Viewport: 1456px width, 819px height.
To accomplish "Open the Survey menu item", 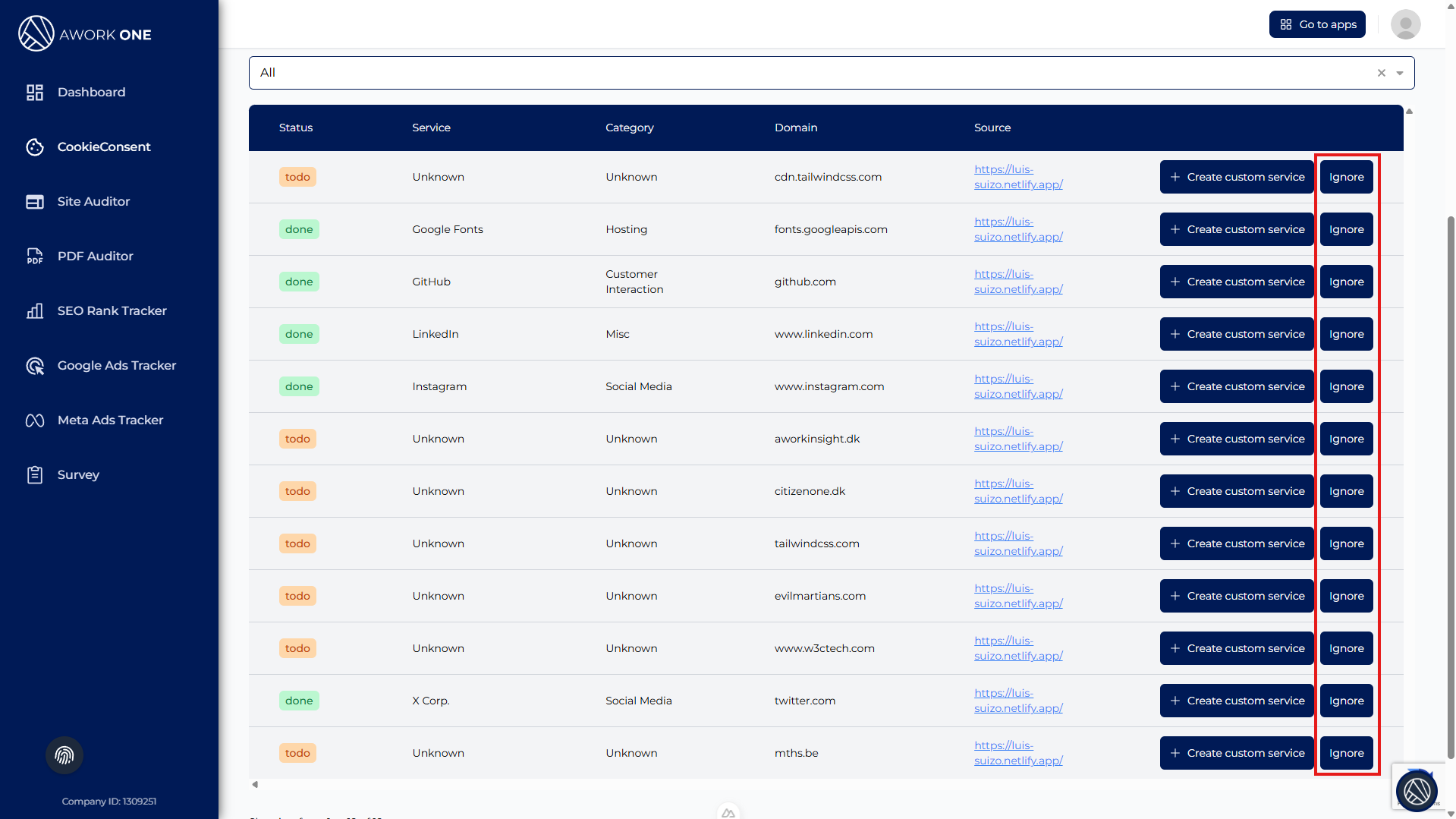I will [78, 475].
